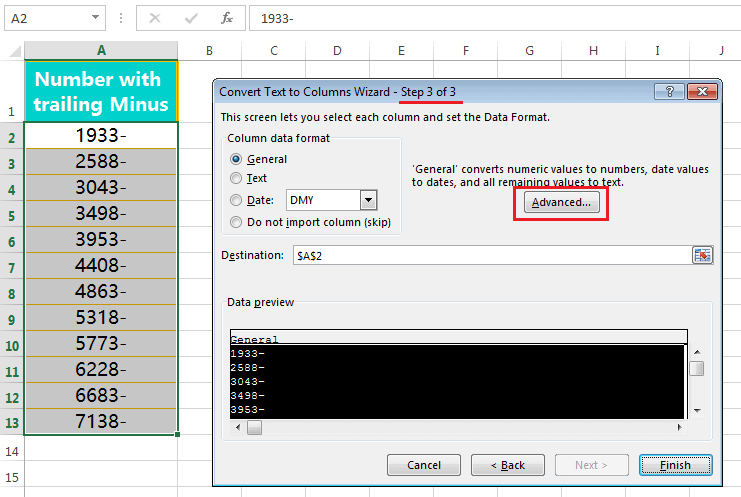Screen dimensions: 741x497
Task: Click preview row 3043- in Data preview
Action: (457, 381)
